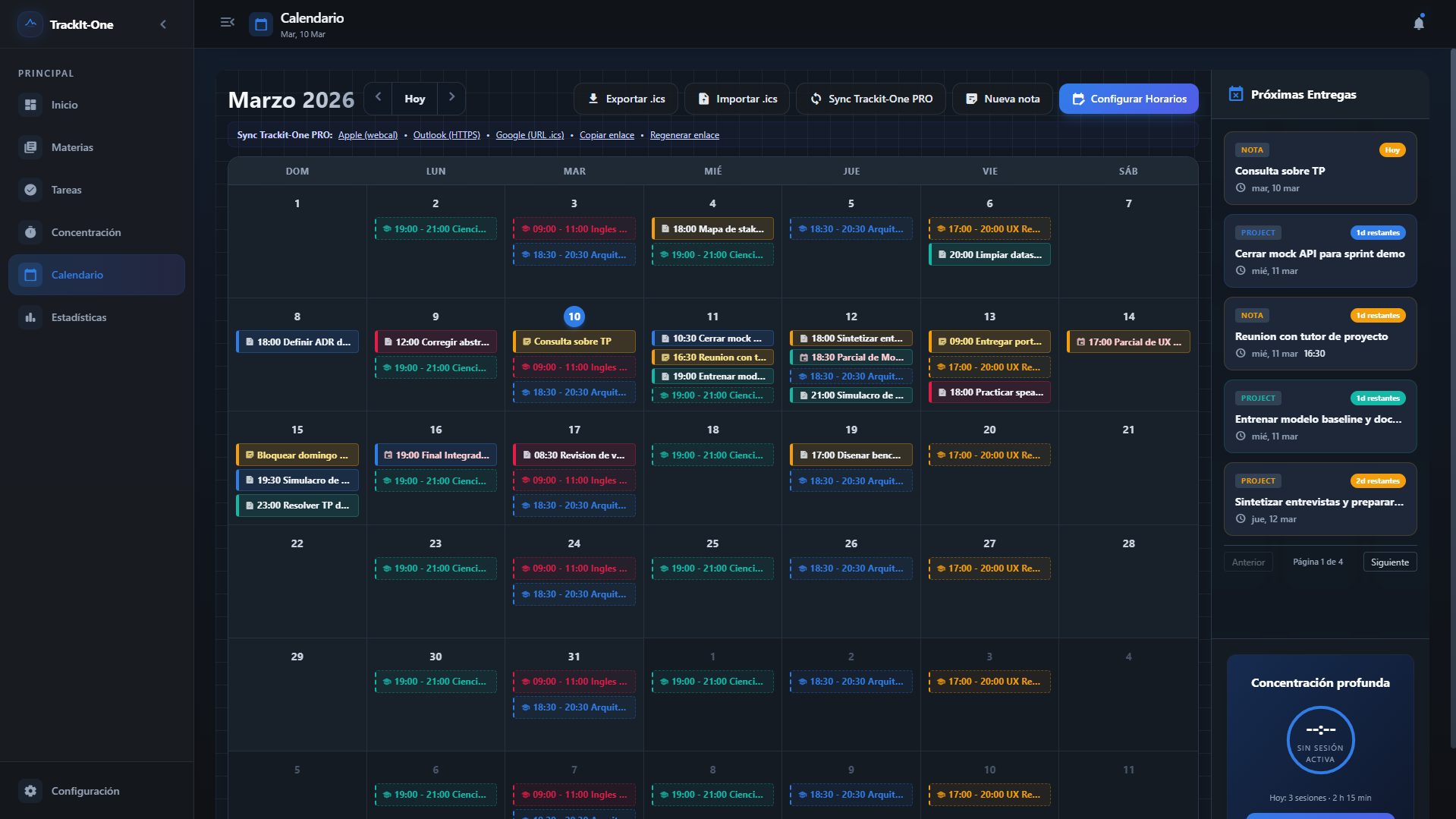Open Entrenar modelo baseline card

click(x=1320, y=416)
